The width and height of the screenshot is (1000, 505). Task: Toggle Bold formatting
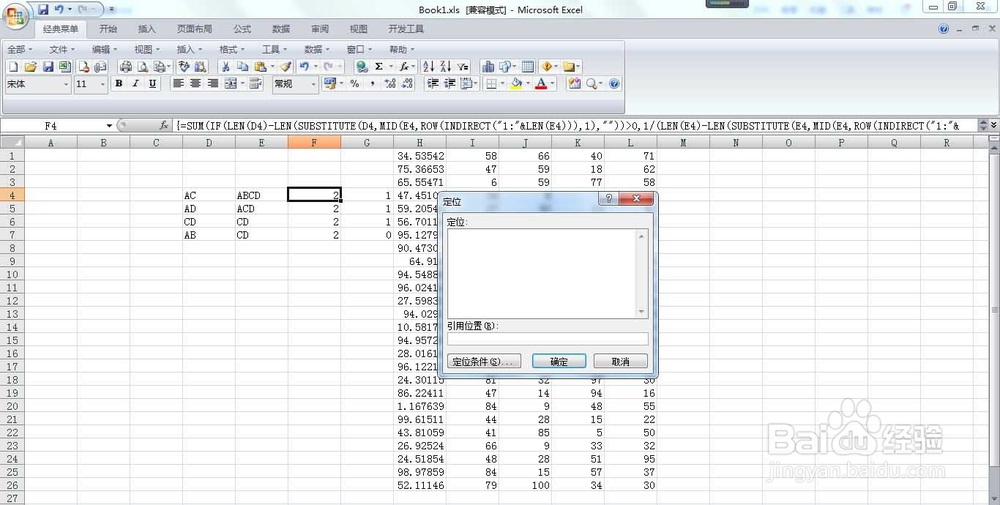click(x=119, y=84)
